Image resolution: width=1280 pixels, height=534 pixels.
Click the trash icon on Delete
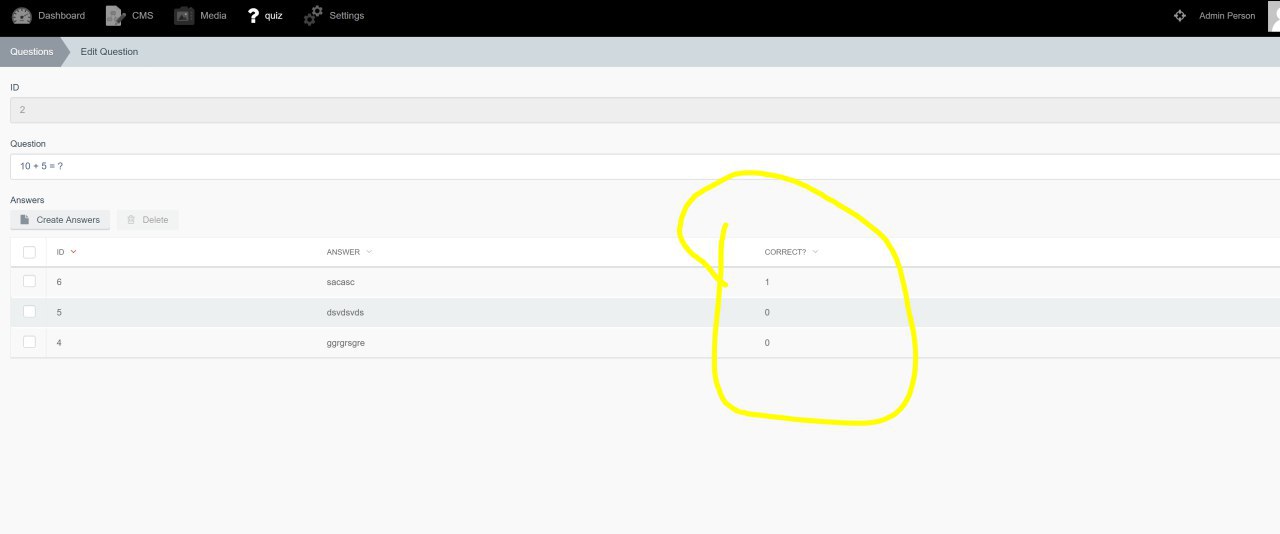pyautogui.click(x=131, y=220)
